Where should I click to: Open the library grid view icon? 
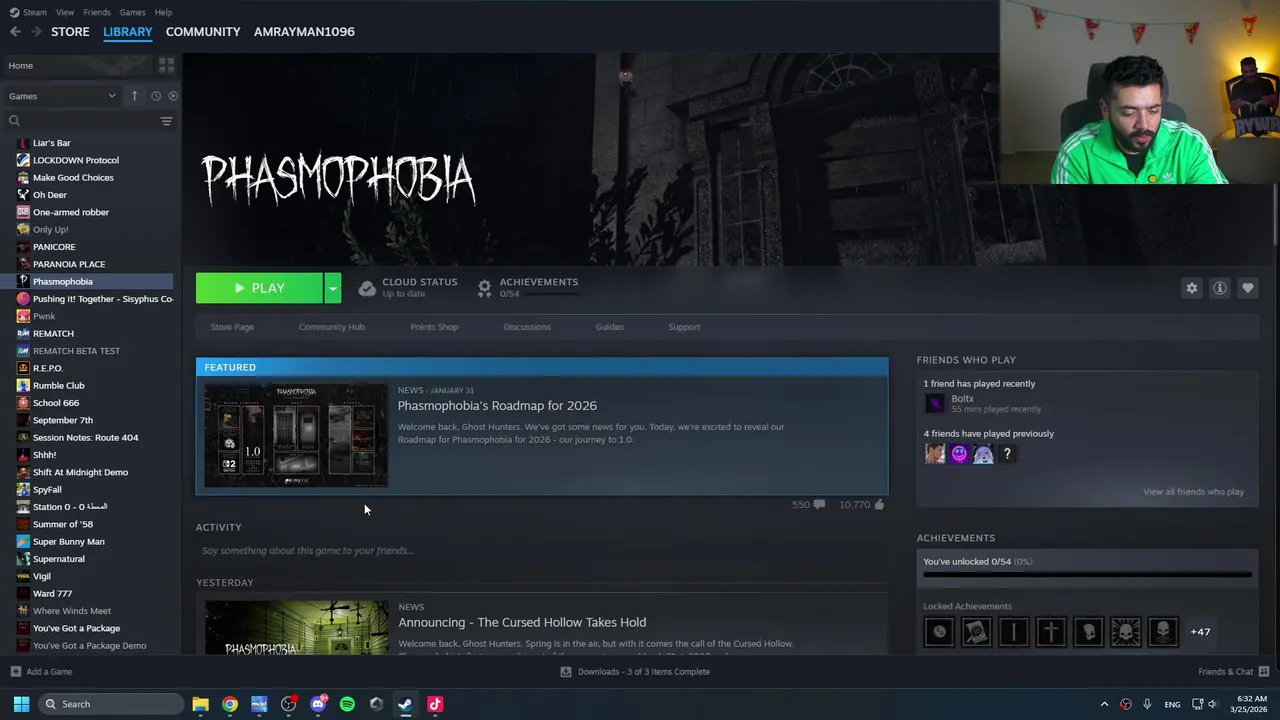point(166,65)
